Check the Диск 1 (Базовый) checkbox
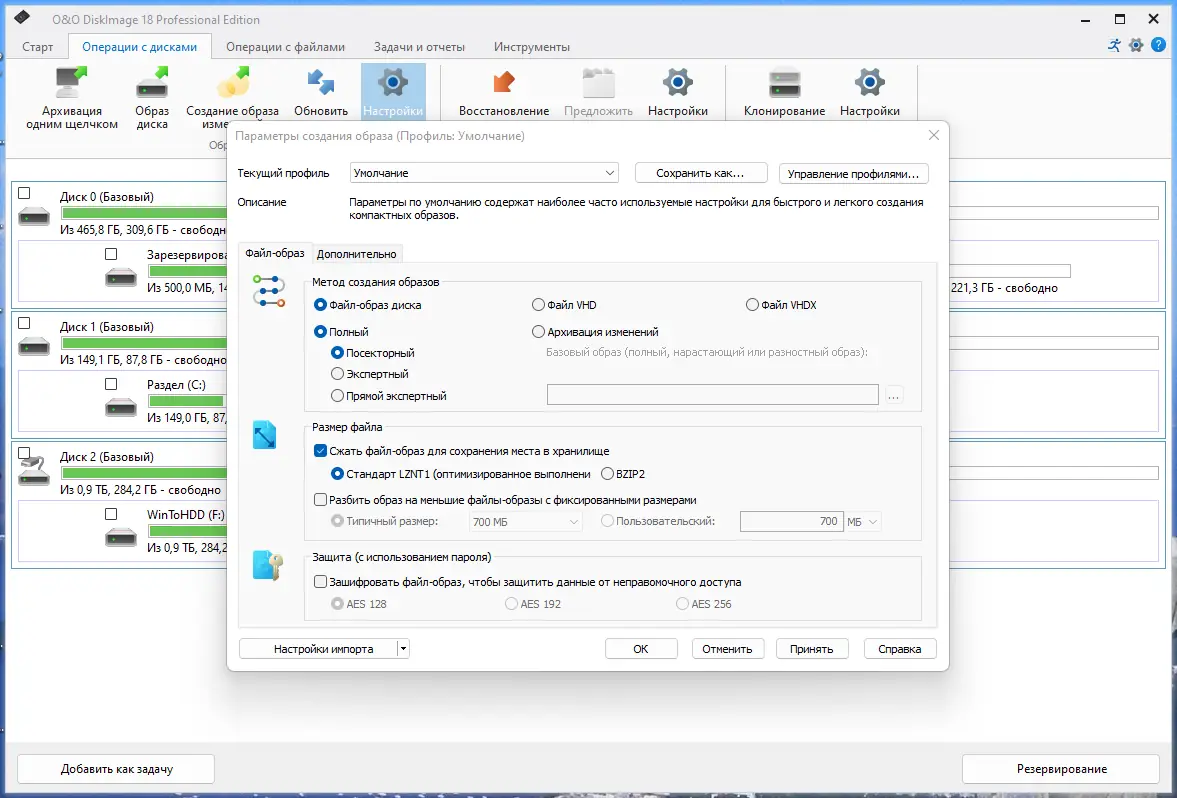This screenshot has height=798, width=1177. tap(24, 323)
